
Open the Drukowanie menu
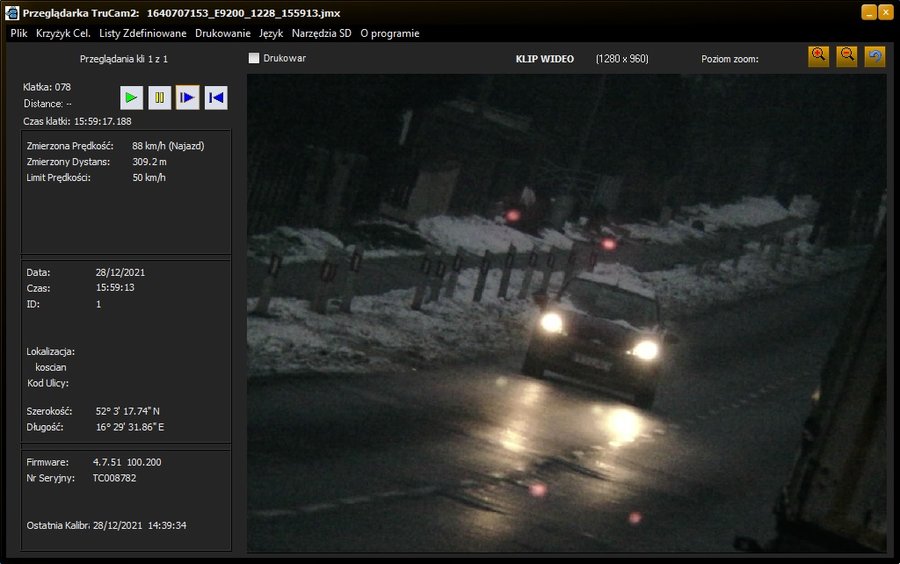pos(222,33)
